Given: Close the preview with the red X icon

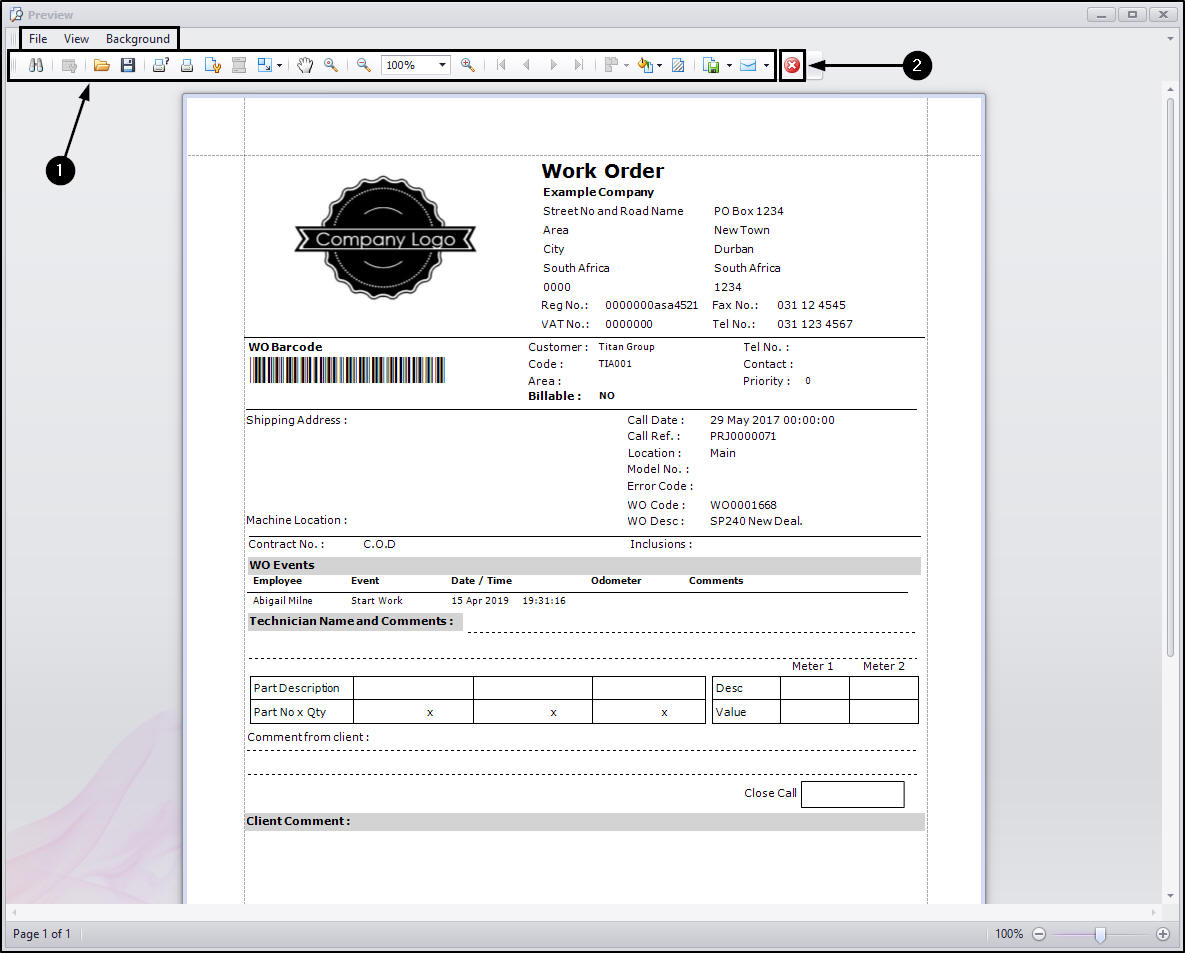Looking at the screenshot, I should pyautogui.click(x=792, y=65).
